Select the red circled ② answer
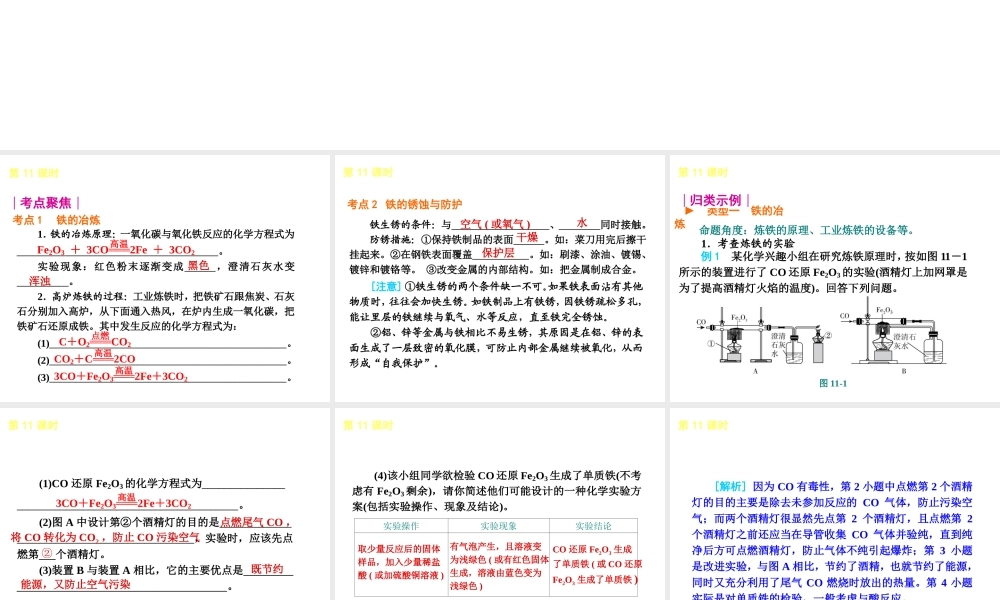The height and width of the screenshot is (600, 1000). point(47,553)
